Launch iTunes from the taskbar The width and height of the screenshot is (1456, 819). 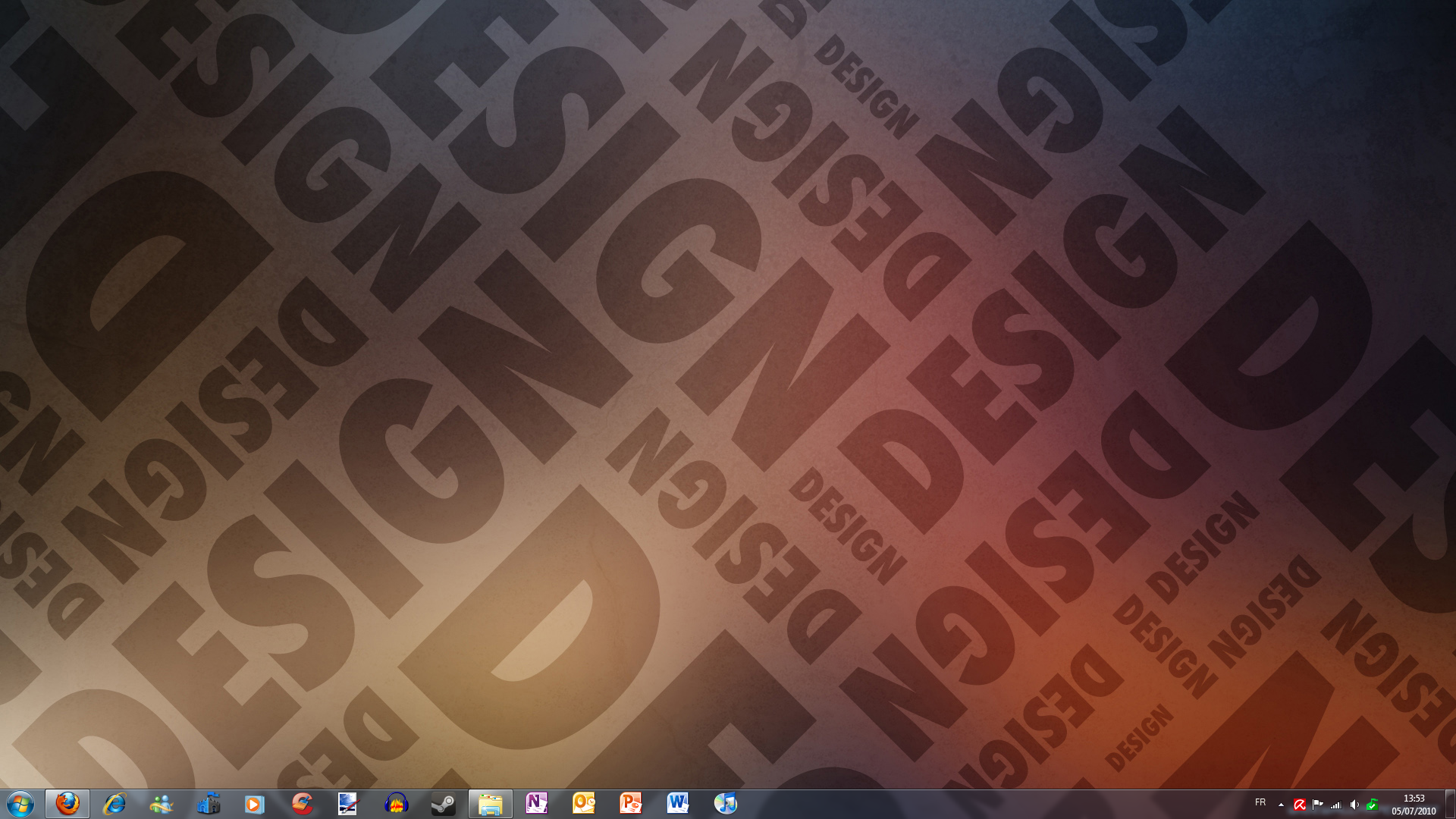(x=725, y=804)
